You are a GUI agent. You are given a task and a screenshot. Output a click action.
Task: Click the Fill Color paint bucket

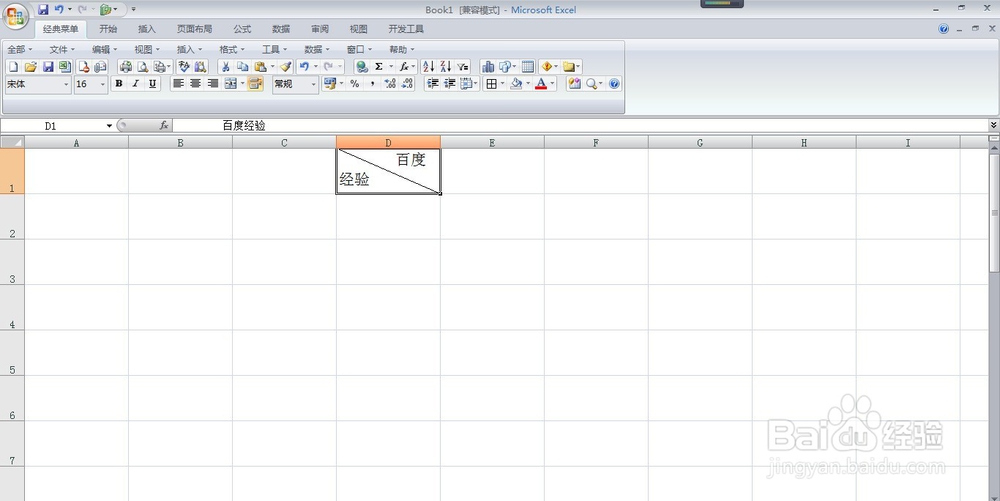[x=517, y=84]
